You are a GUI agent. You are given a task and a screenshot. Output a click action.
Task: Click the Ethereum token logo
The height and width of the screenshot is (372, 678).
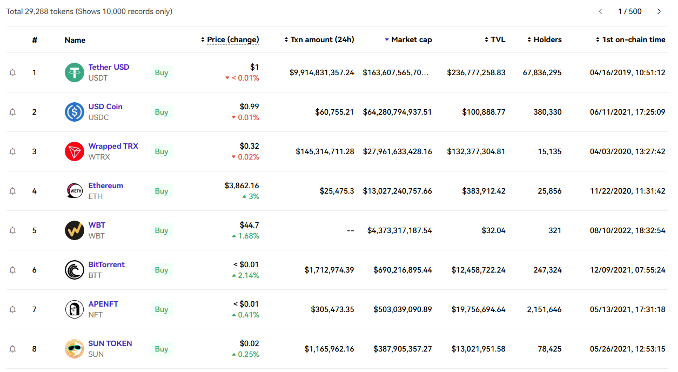coord(74,191)
